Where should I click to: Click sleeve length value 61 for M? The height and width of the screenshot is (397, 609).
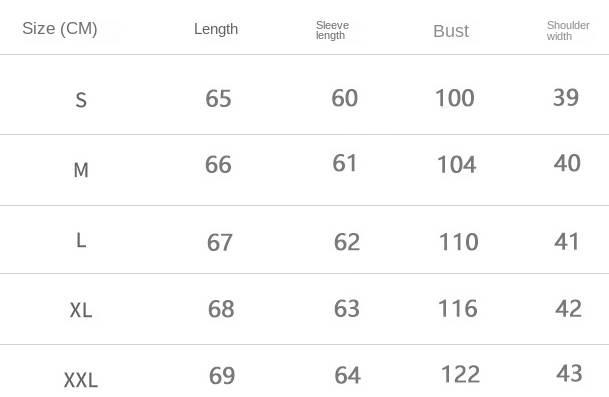click(x=345, y=163)
